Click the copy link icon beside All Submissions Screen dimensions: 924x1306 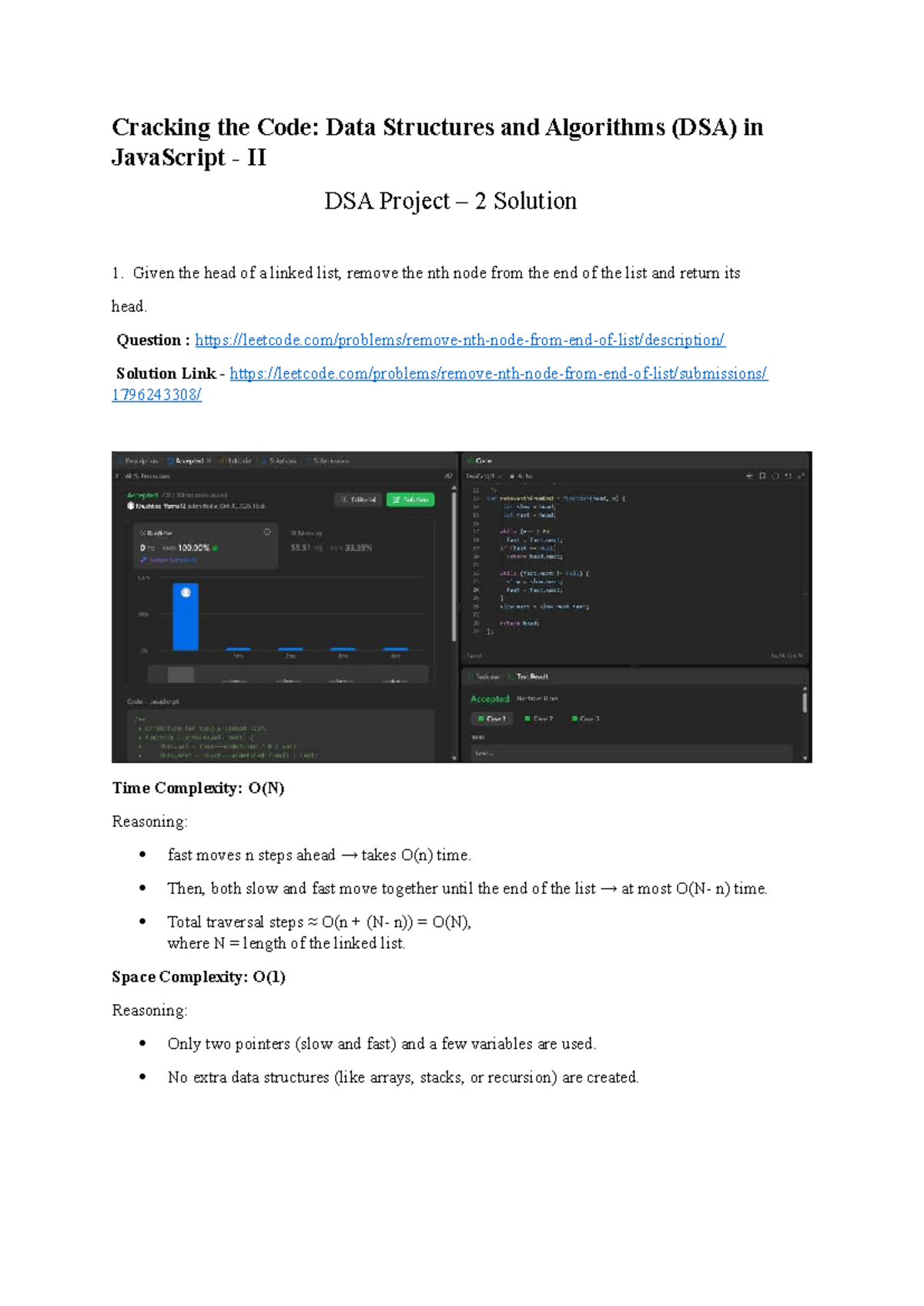(448, 476)
